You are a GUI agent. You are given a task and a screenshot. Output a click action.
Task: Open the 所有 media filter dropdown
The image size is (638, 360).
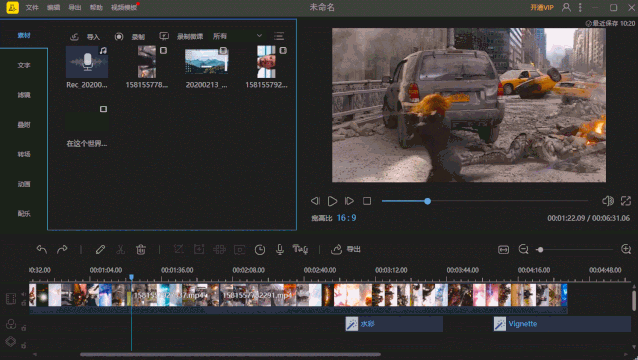238,36
